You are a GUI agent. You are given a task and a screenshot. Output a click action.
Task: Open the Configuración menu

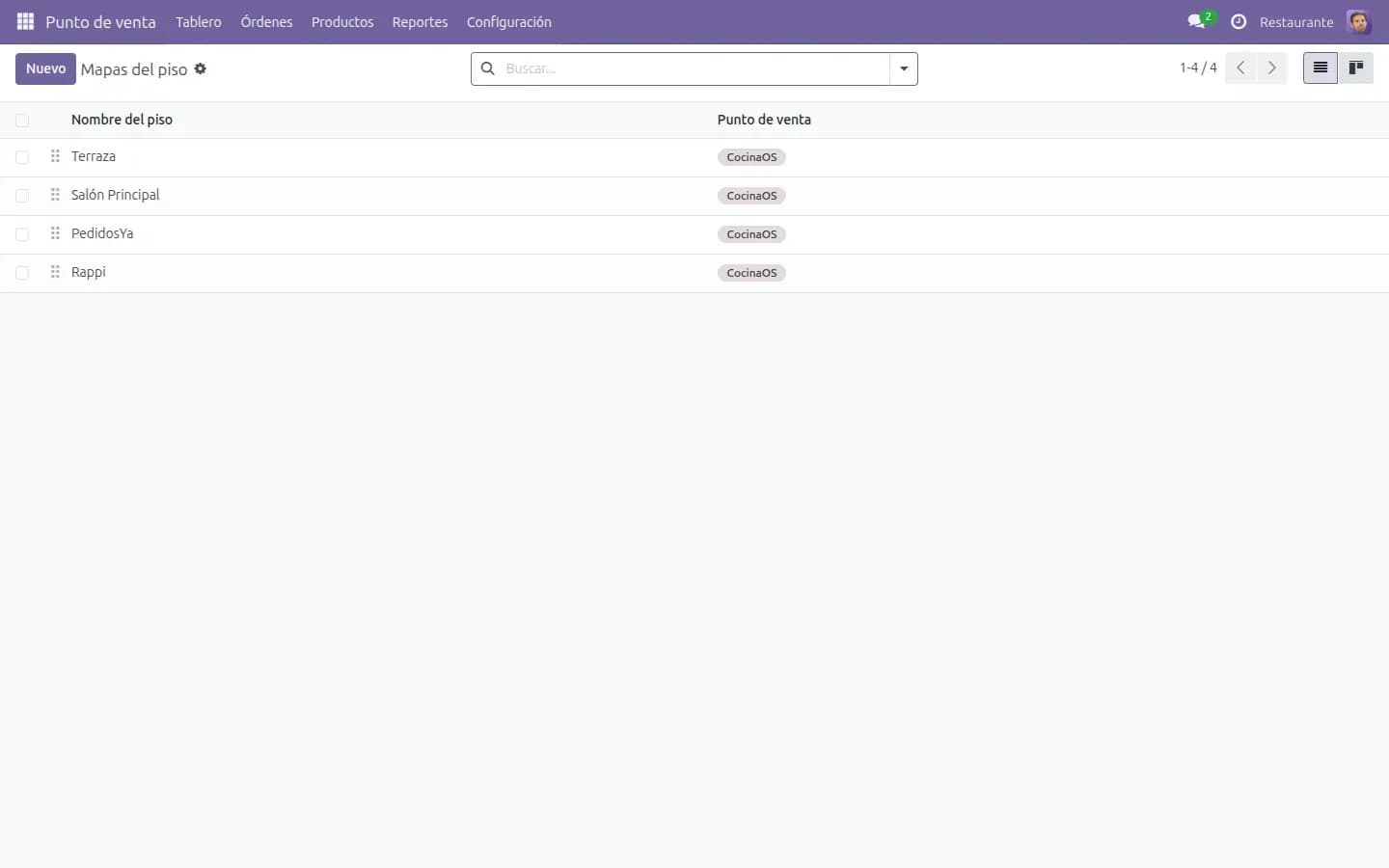(x=509, y=21)
